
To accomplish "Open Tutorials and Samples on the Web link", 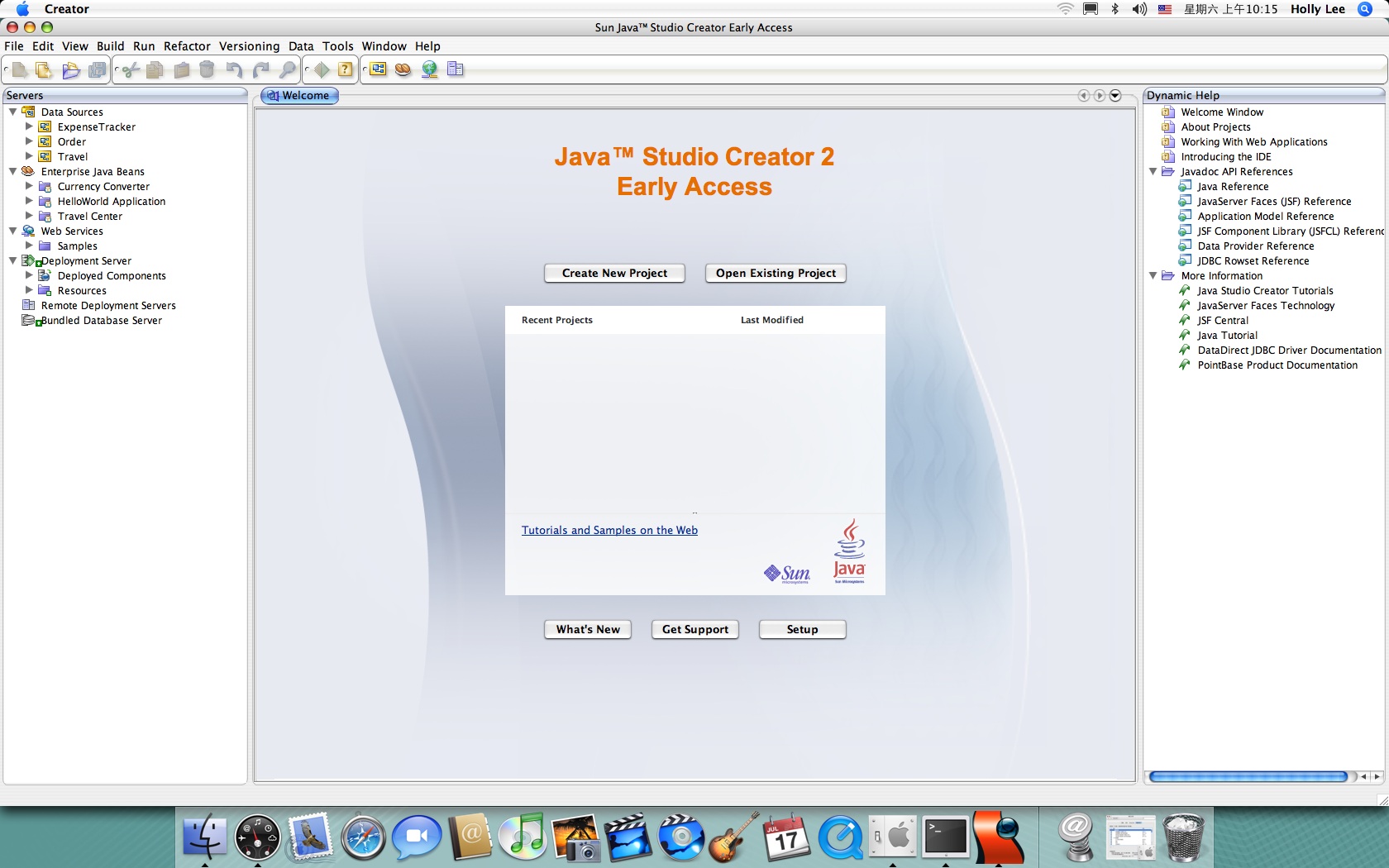I will [x=609, y=531].
